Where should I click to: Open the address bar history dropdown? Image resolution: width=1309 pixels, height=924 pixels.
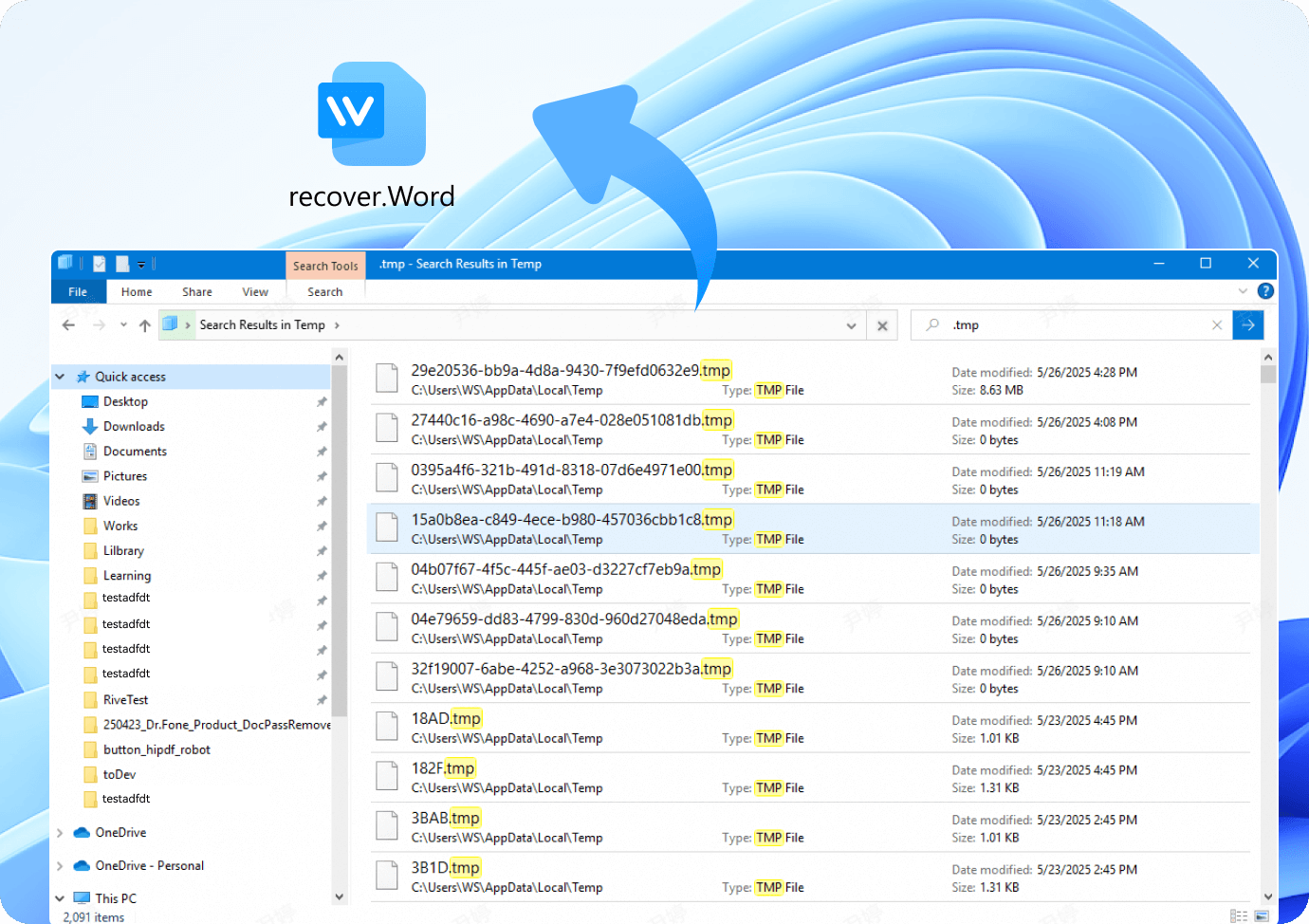click(x=851, y=325)
